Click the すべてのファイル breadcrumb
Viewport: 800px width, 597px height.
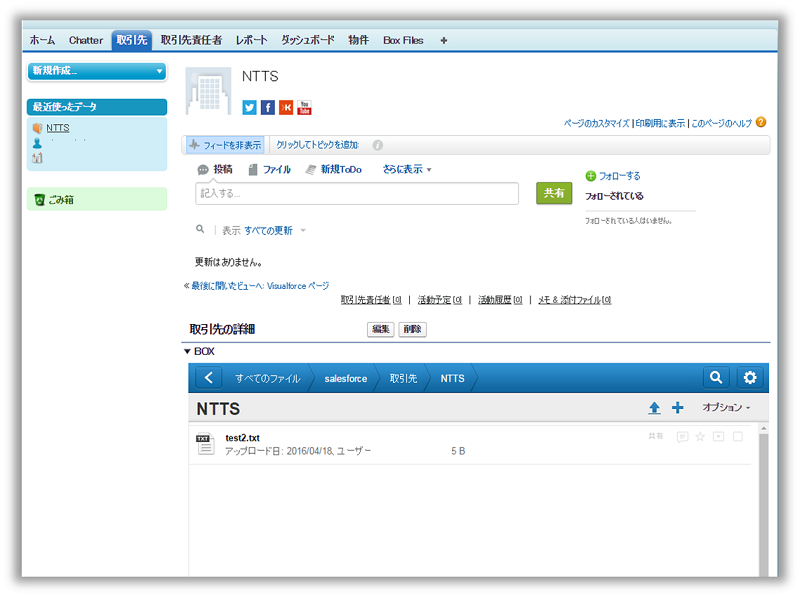[x=267, y=379]
